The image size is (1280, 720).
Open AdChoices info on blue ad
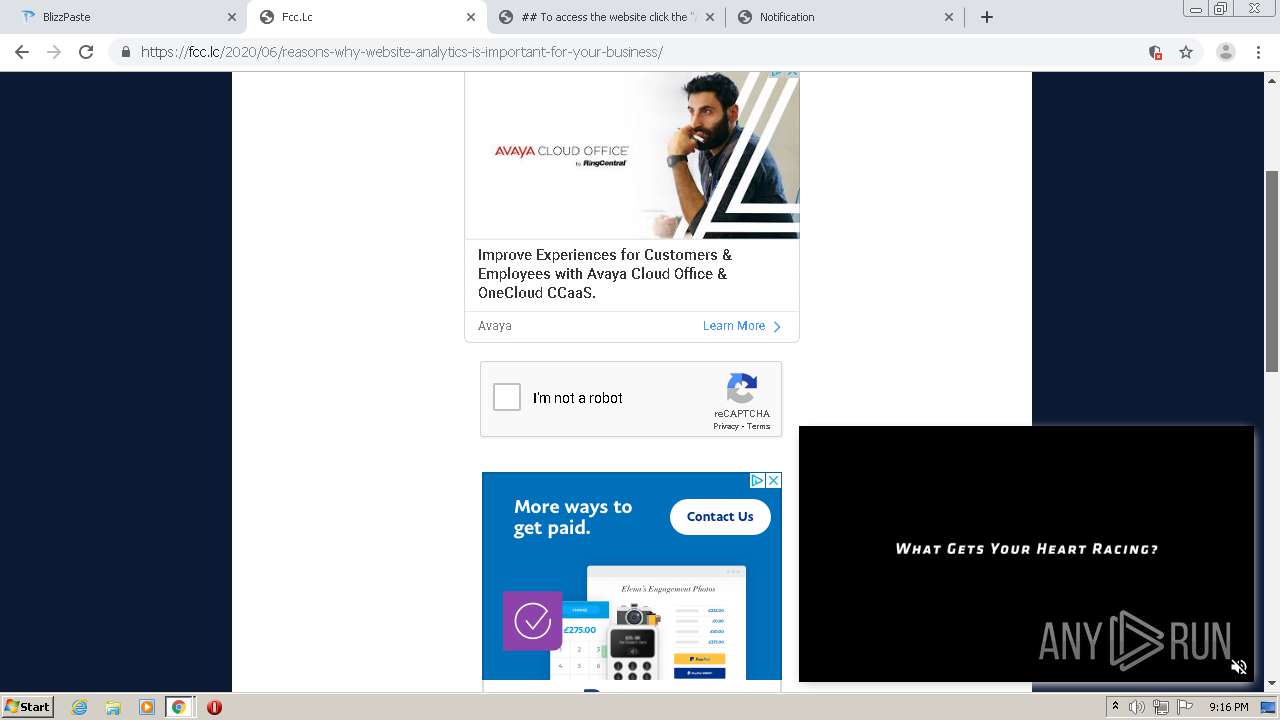click(758, 481)
